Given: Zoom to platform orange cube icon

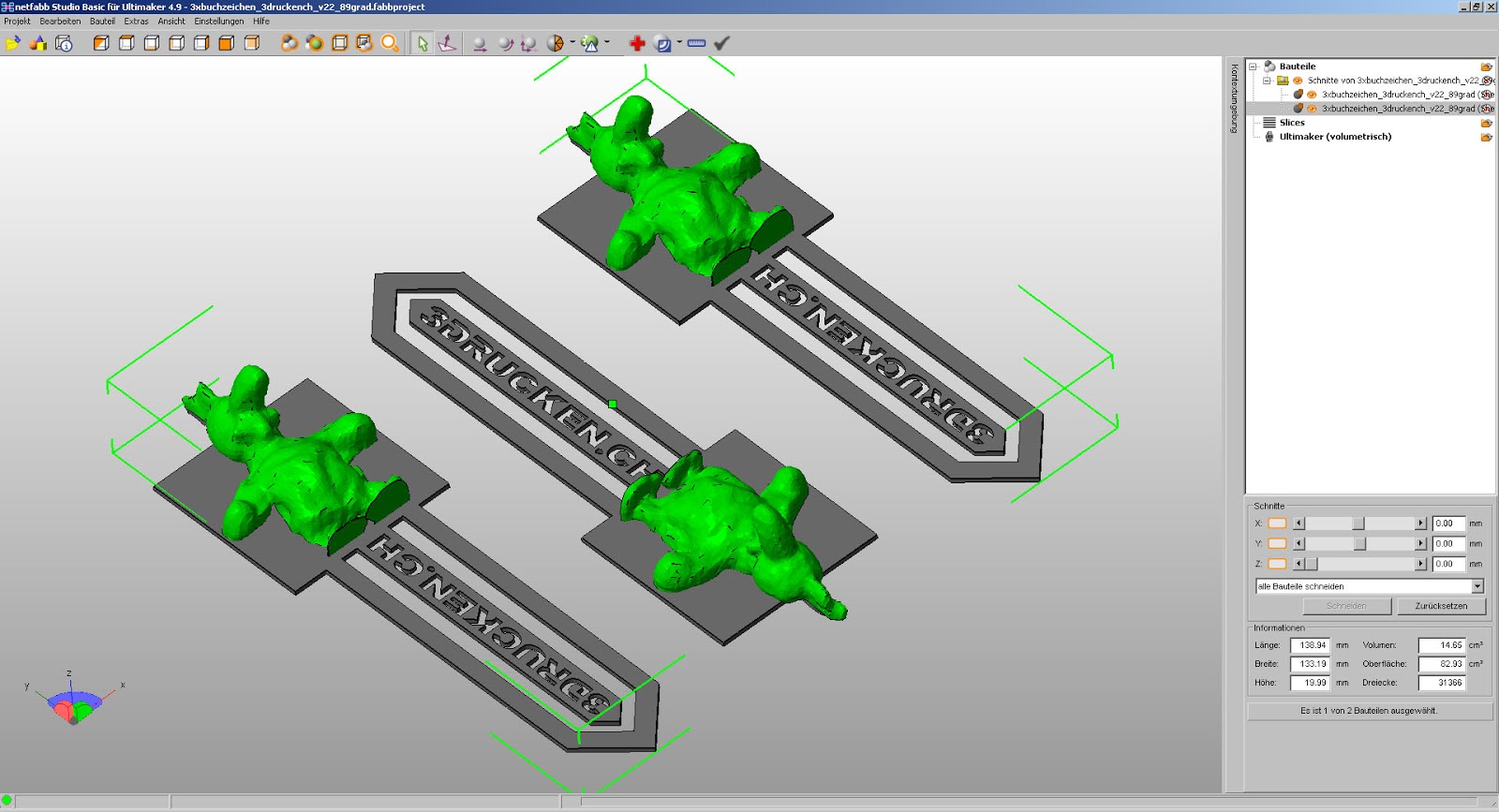Looking at the screenshot, I should [x=340, y=43].
